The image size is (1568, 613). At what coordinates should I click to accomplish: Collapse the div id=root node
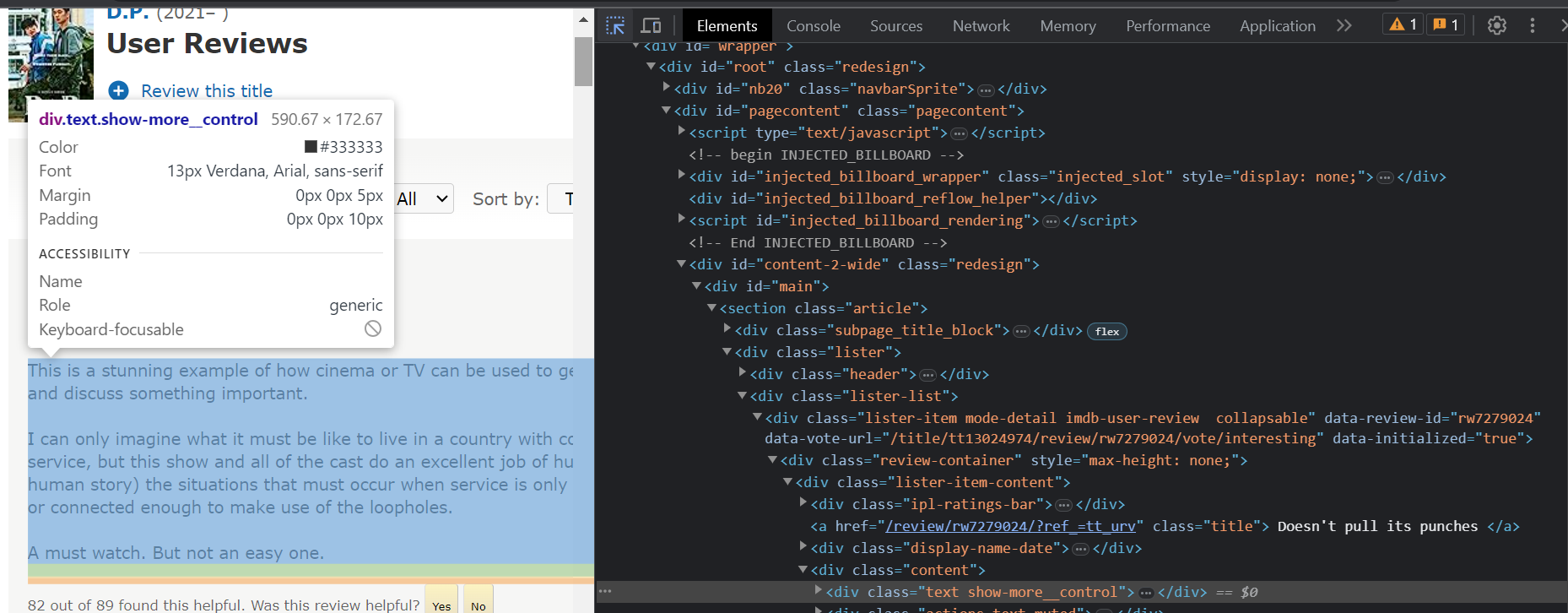point(651,66)
